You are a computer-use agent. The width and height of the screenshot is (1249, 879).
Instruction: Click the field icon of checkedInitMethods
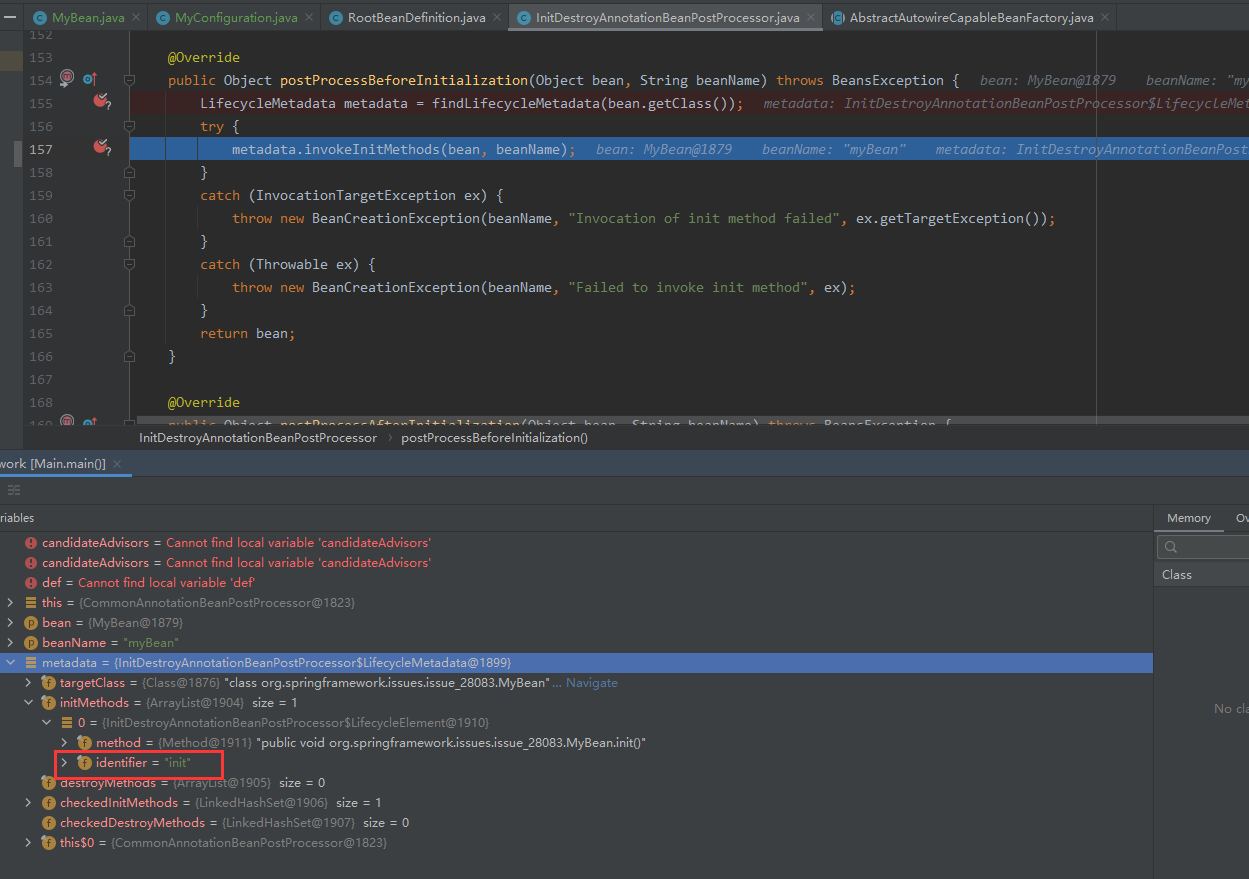pos(49,803)
